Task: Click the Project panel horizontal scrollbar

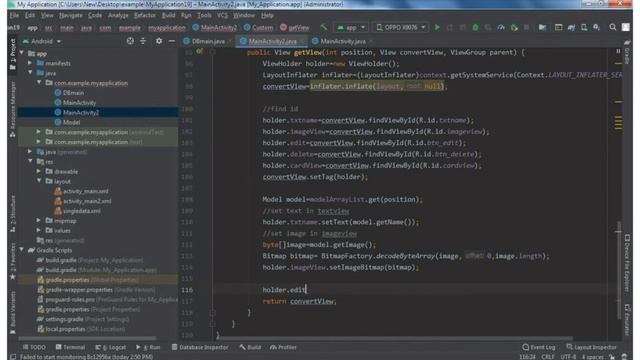Action: (87, 338)
